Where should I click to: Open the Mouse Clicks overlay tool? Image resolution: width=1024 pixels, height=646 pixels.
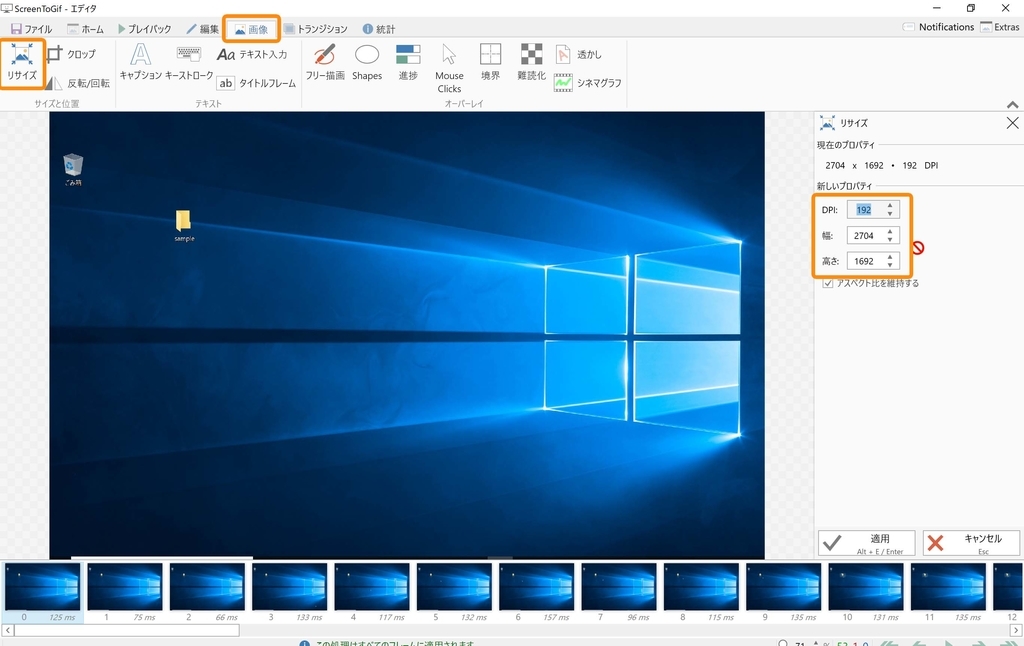[449, 69]
